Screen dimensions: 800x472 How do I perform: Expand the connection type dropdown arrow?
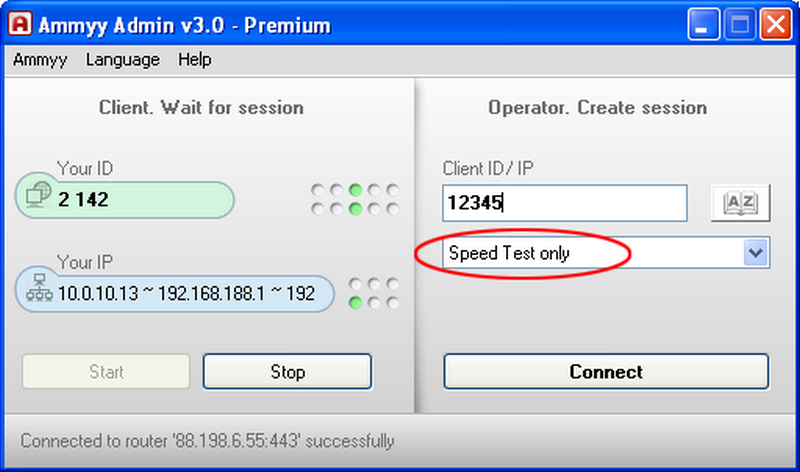755,253
